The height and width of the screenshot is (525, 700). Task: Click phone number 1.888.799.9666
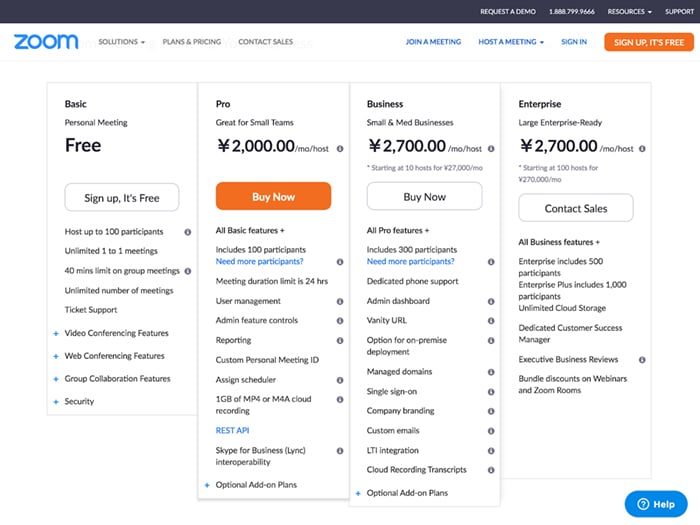pyautogui.click(x=572, y=12)
